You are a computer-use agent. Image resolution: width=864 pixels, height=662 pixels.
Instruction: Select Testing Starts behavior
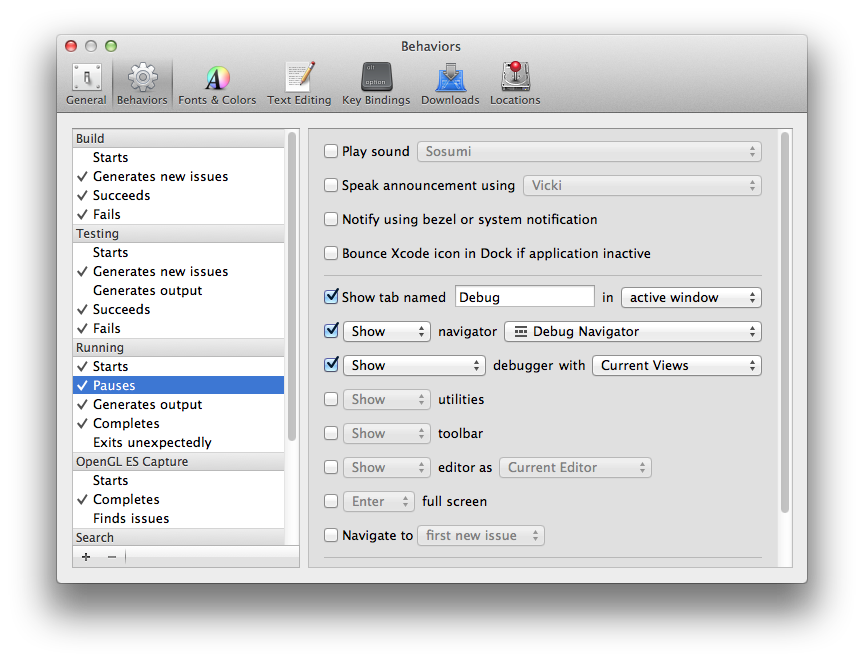[179, 252]
